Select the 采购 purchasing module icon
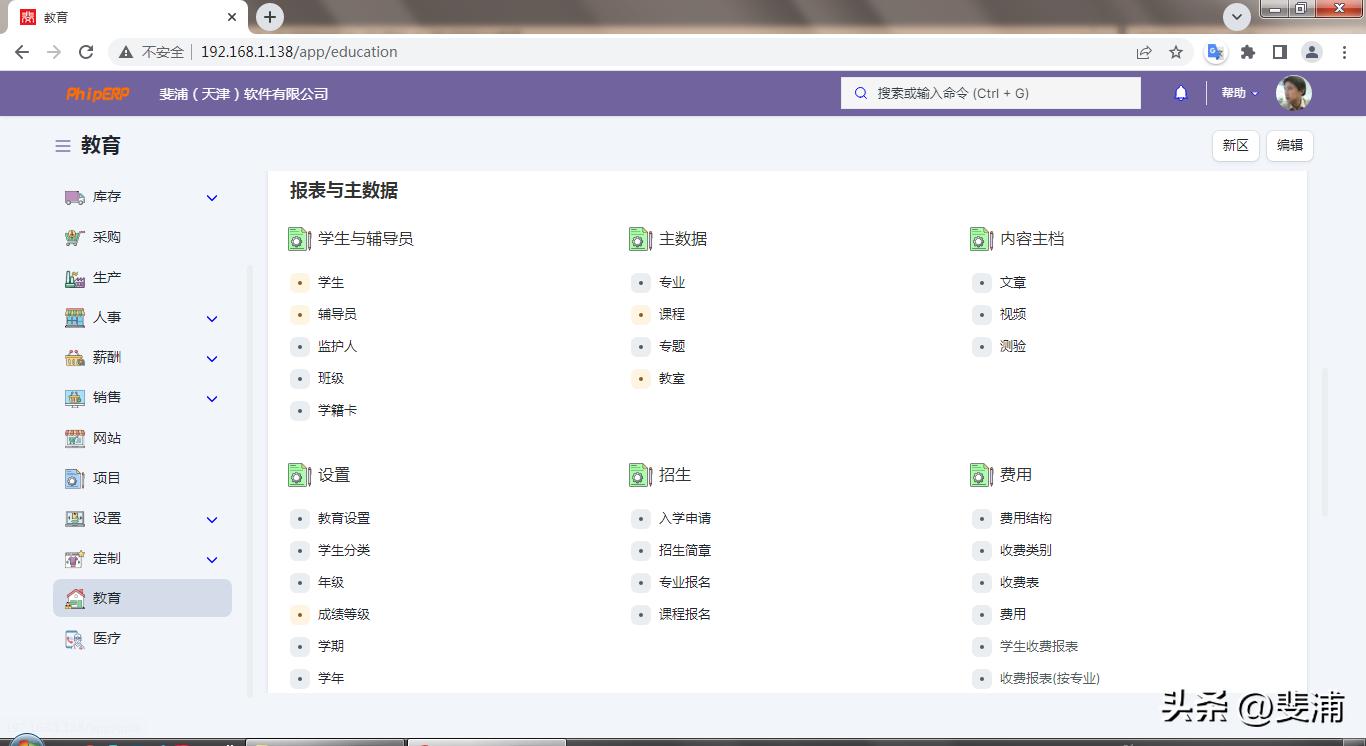 tap(75, 237)
